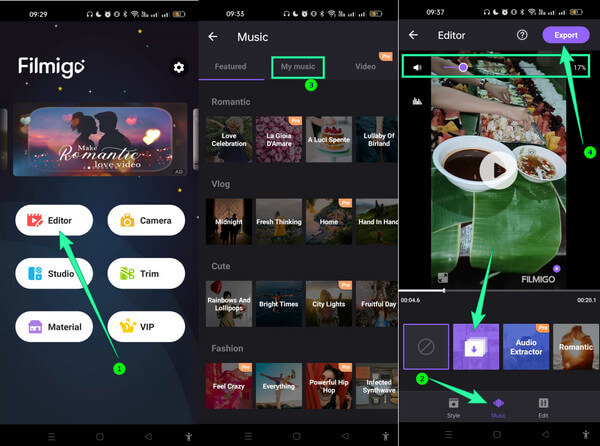Go back from the Music screen
This screenshot has height=446, width=600.
pyautogui.click(x=213, y=37)
